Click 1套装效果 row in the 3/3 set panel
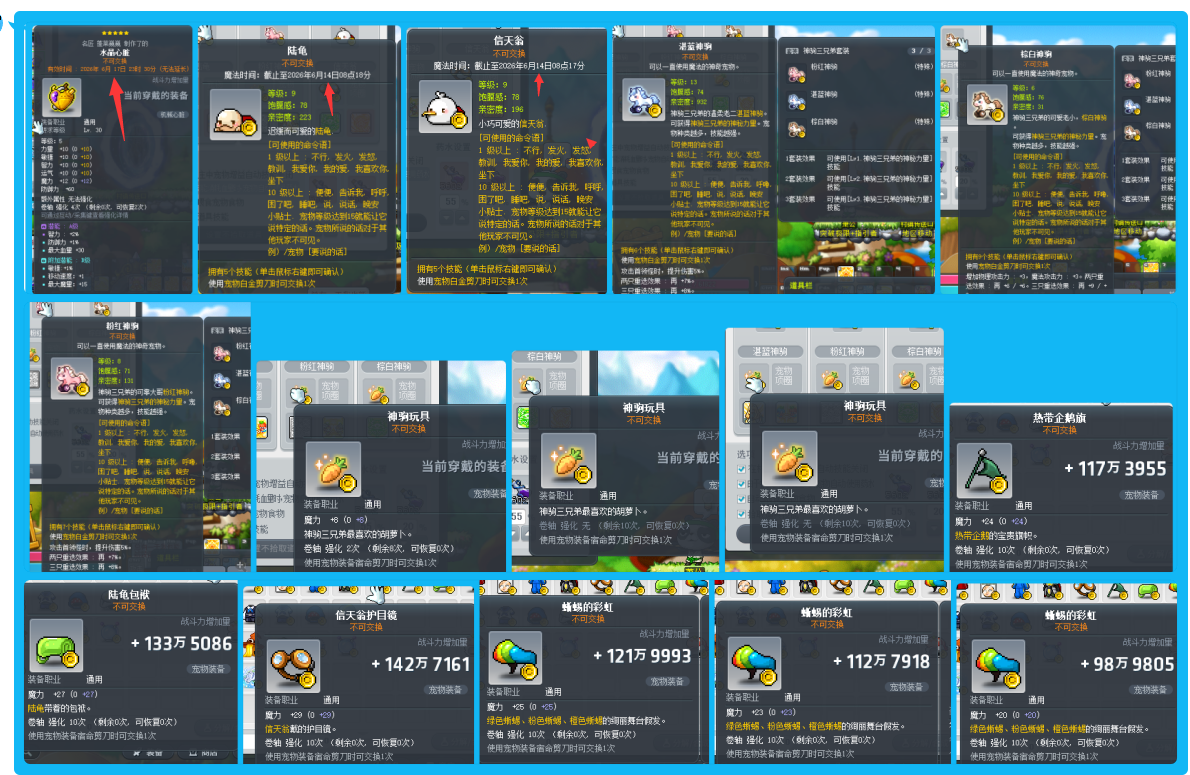Viewport: 1190px width, 775px height. click(859, 162)
